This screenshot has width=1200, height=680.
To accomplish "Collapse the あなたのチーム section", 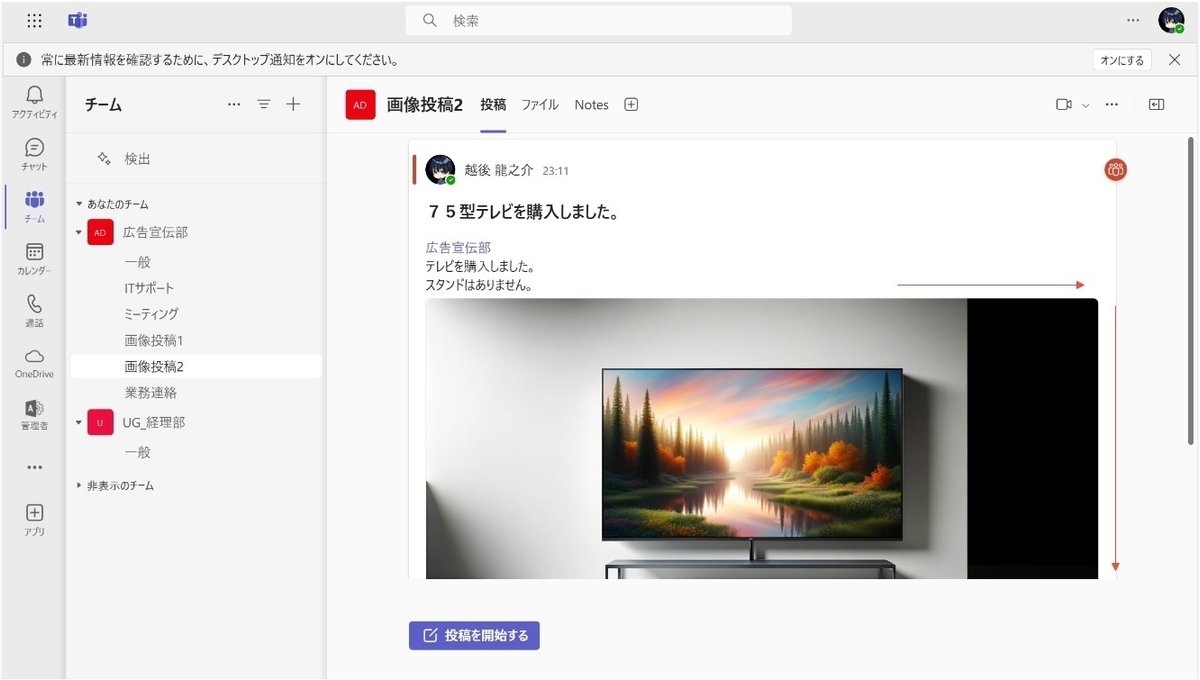I will (80, 204).
